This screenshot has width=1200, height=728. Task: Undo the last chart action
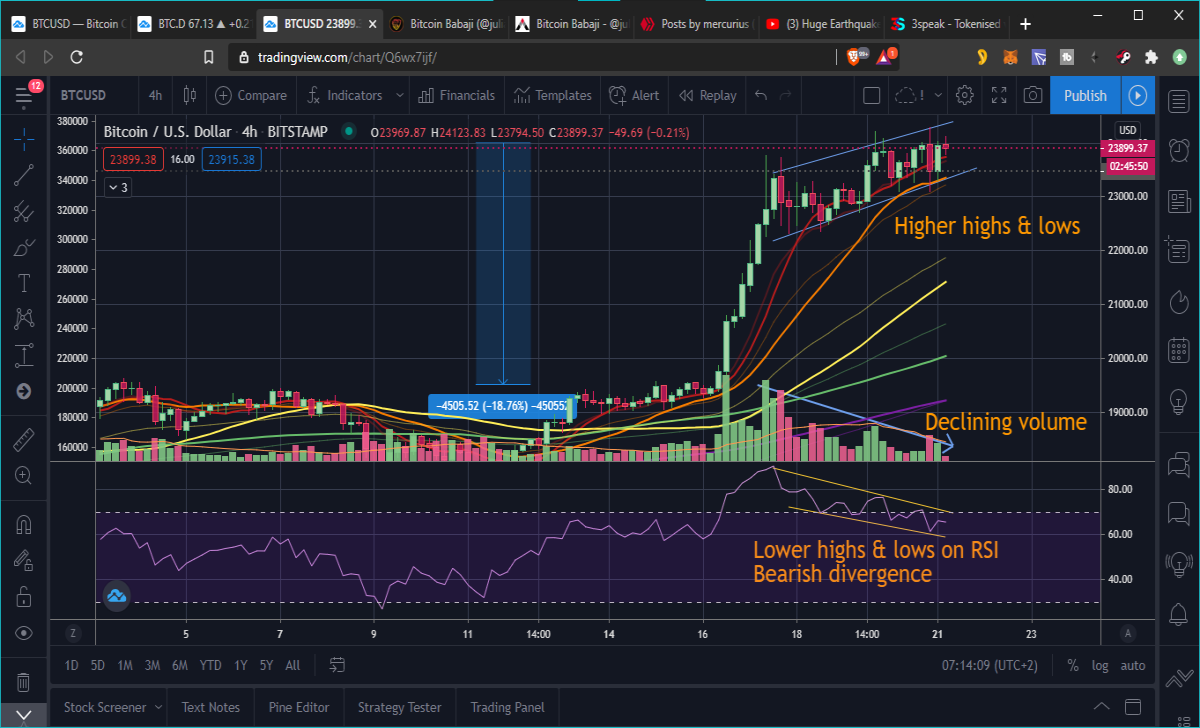point(761,96)
